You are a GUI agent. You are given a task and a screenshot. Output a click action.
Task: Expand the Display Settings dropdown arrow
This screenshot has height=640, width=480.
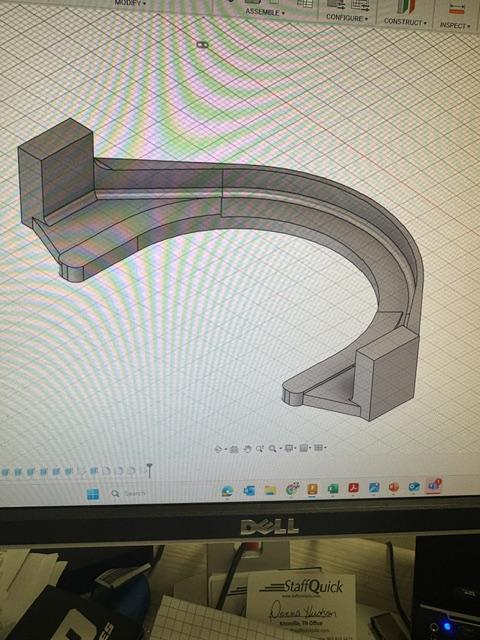[295, 448]
